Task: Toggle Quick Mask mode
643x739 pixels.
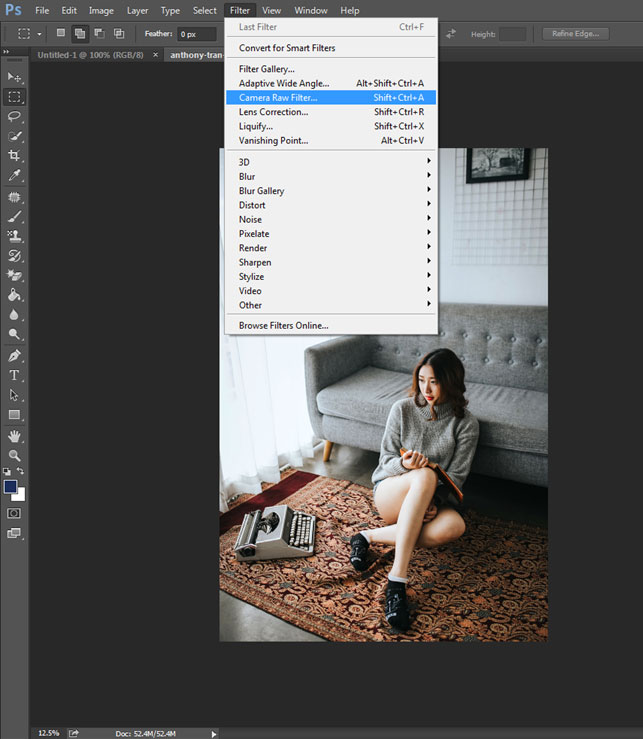Action: click(14, 513)
